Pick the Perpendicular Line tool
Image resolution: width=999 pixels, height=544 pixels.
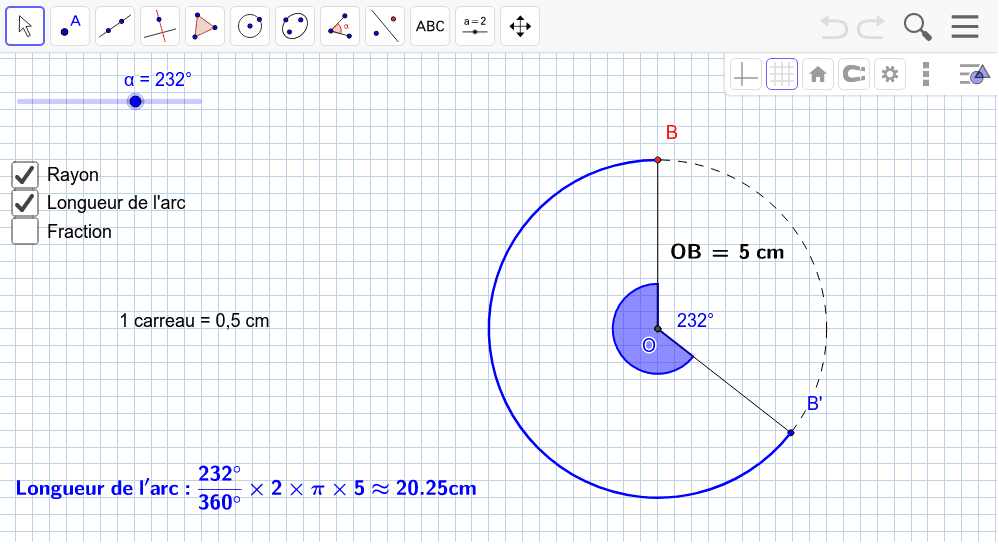coord(160,26)
